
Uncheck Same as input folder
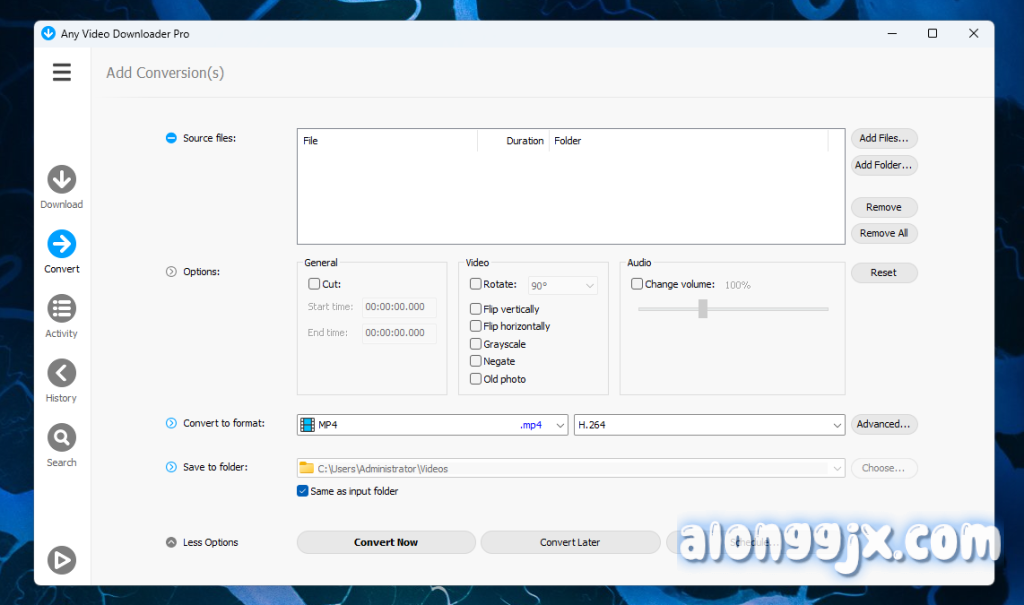tap(302, 491)
